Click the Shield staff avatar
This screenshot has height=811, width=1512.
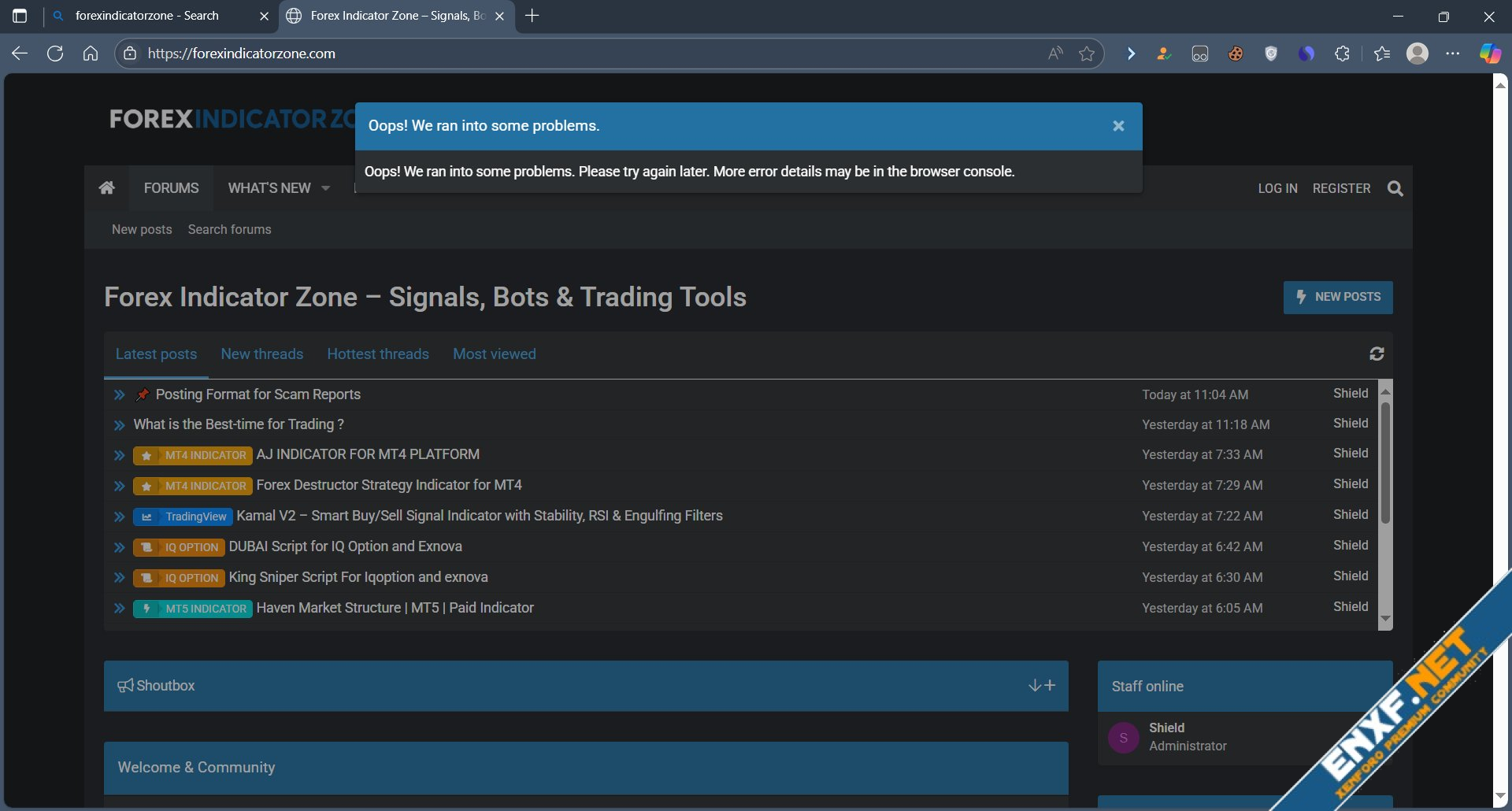pos(1124,738)
